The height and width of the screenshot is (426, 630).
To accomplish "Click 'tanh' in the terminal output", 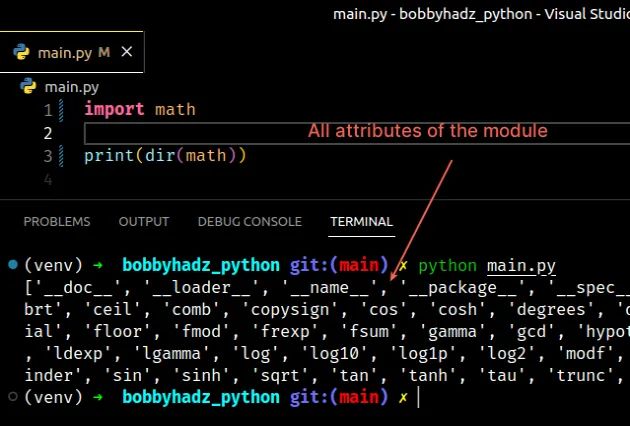I will [428, 376].
